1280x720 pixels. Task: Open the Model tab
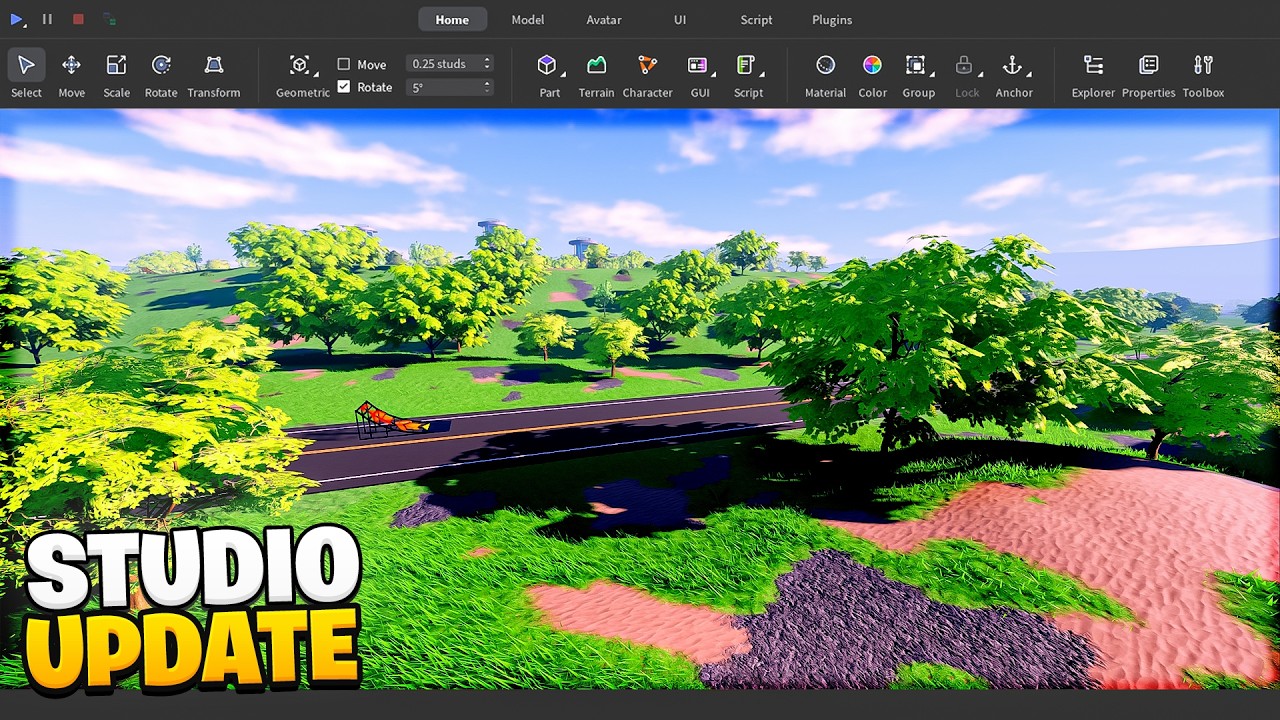[x=528, y=19]
